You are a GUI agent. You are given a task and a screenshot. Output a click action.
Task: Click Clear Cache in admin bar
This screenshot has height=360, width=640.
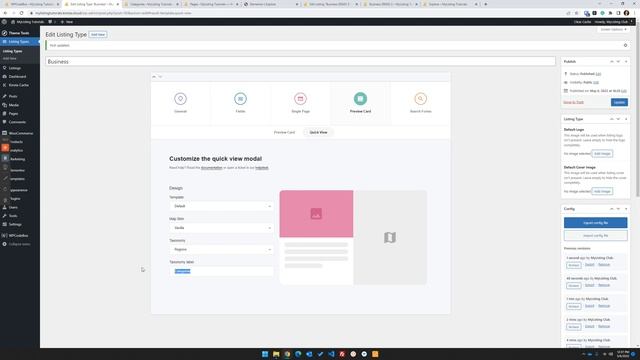point(582,22)
